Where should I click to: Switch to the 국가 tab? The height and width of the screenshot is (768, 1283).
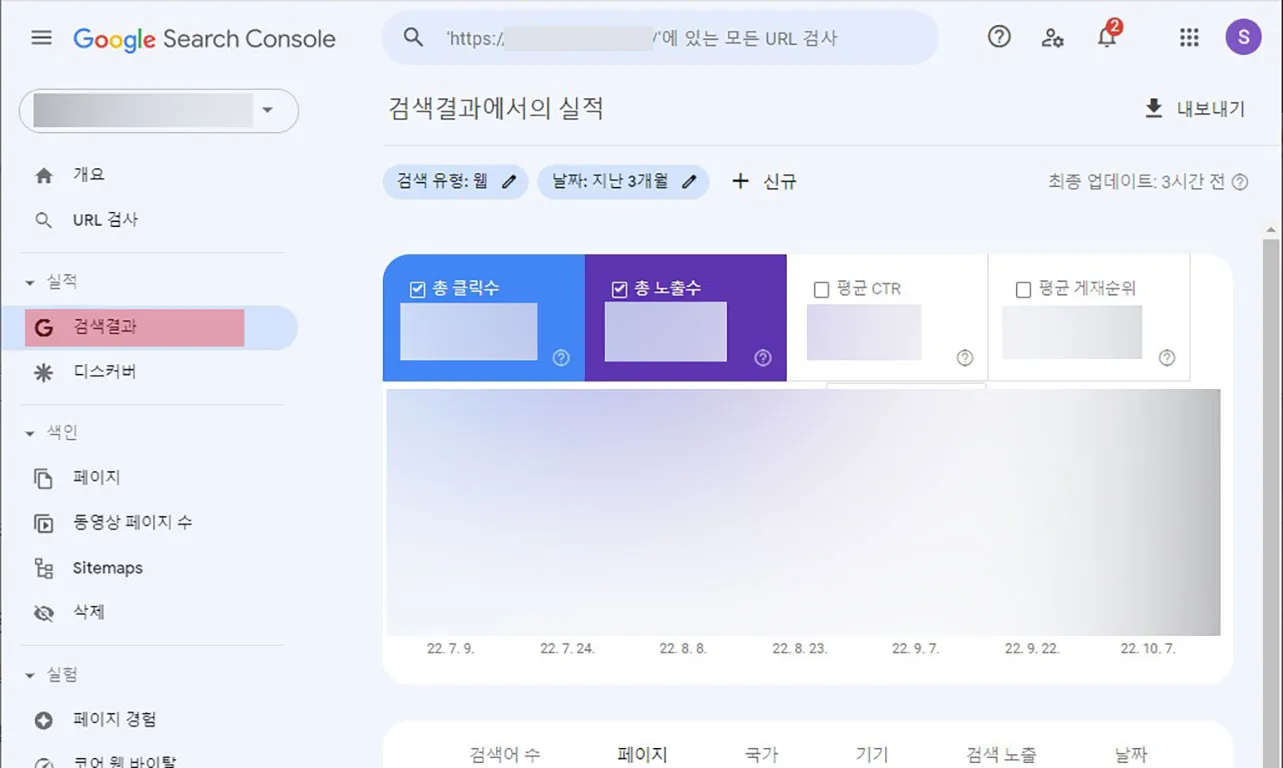point(762,755)
